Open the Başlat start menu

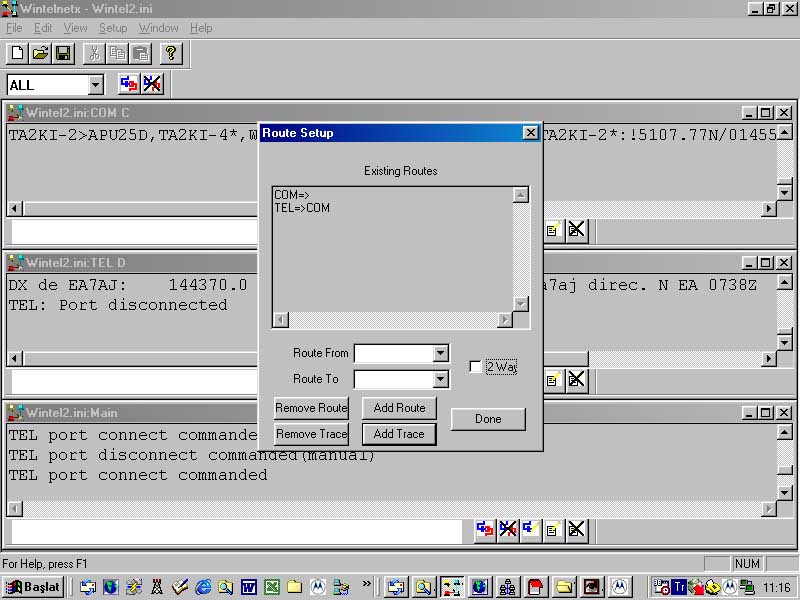coord(34,587)
